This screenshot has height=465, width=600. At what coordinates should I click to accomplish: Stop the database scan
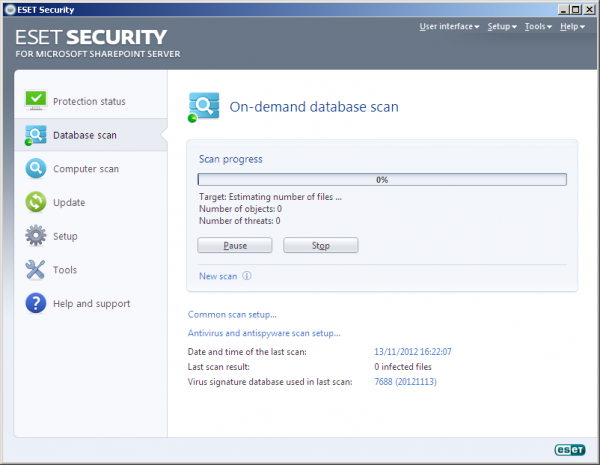tap(320, 245)
